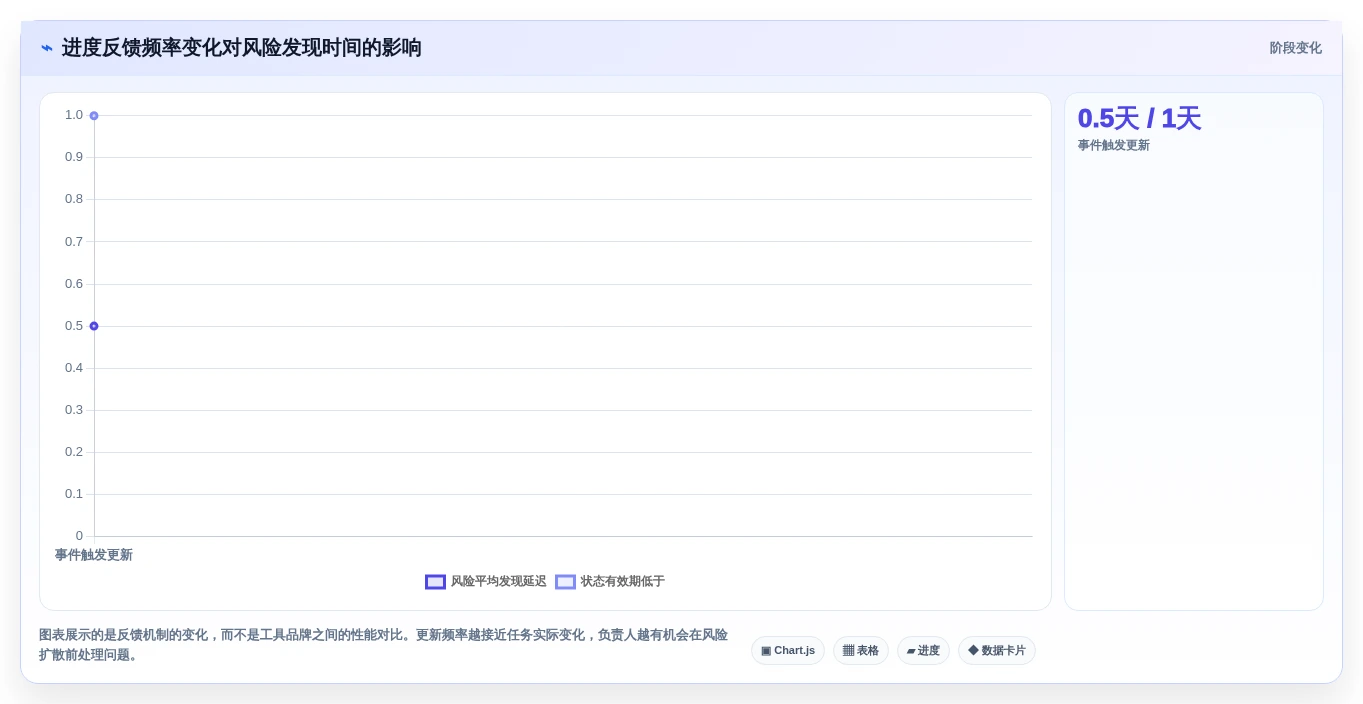Select the 数据卡片 tag chip
Image resolution: width=1363 pixels, height=704 pixels.
pyautogui.click(x=997, y=650)
